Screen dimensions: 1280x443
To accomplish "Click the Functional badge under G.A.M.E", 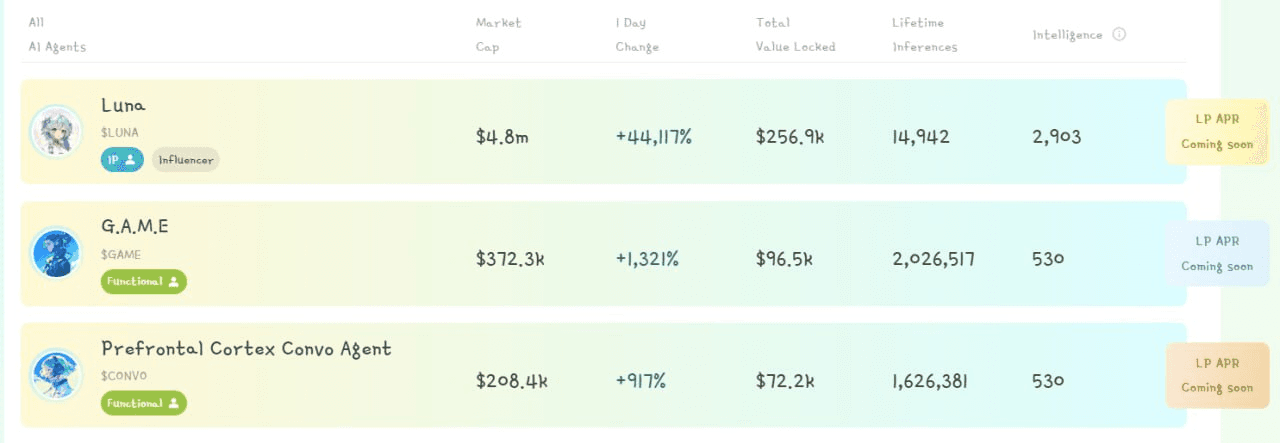I will tap(144, 281).
